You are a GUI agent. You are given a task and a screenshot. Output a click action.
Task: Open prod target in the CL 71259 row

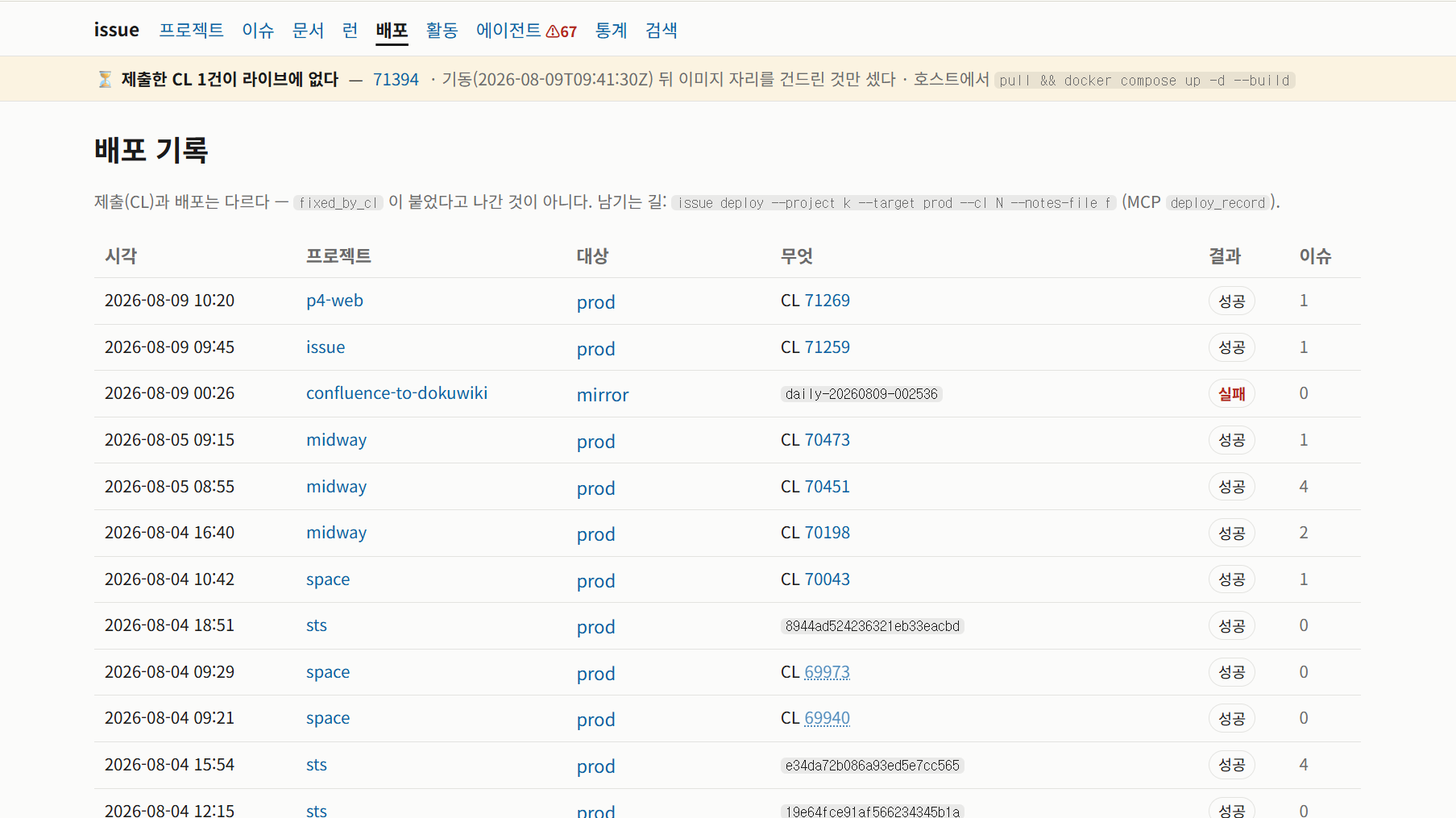point(596,349)
